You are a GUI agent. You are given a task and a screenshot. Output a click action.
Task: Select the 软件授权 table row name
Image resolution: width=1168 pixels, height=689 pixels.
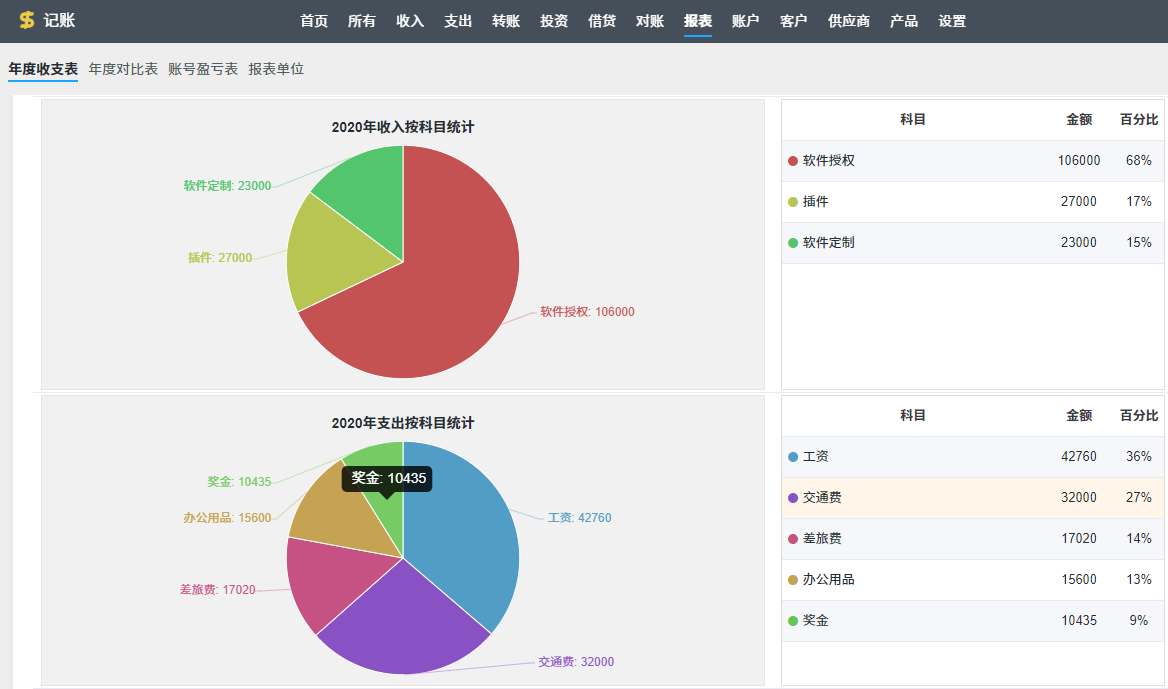point(828,161)
